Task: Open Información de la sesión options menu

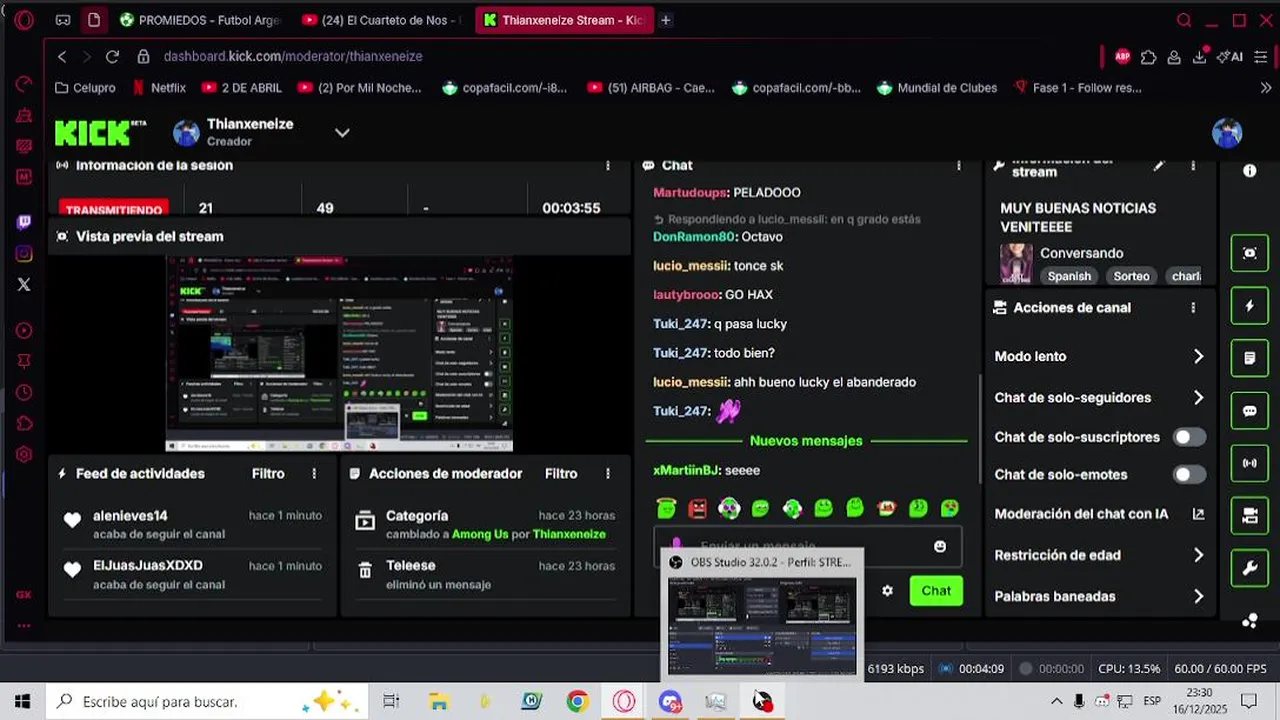Action: pos(607,166)
